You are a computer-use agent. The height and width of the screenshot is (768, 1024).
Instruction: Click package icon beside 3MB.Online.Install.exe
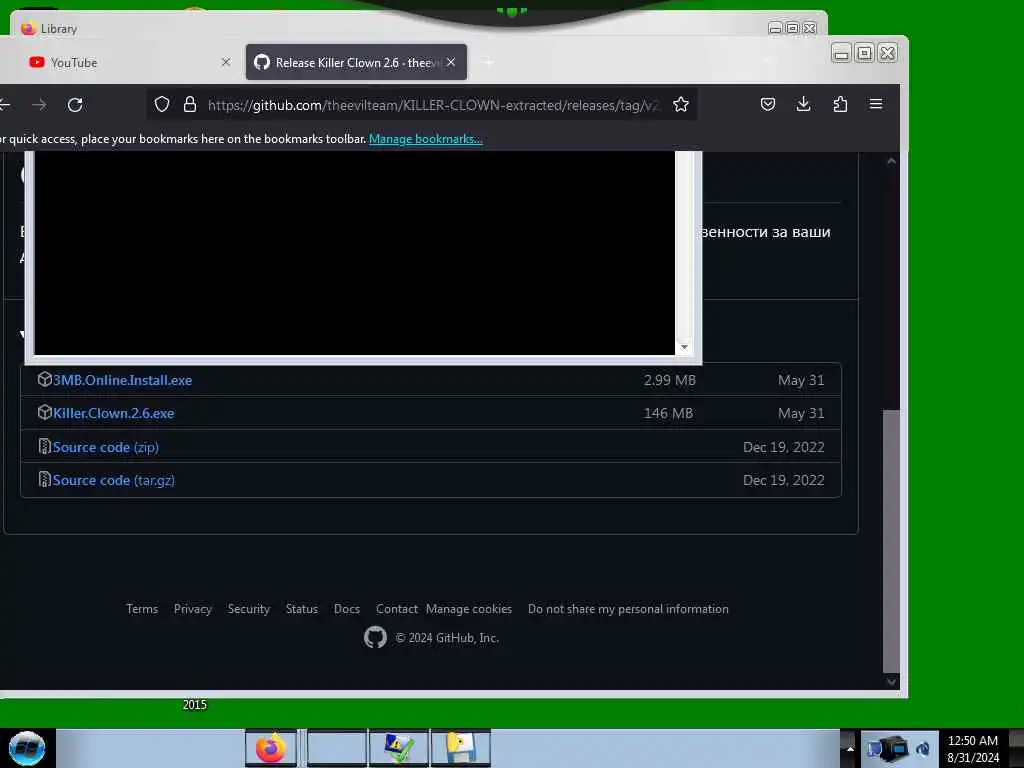pyautogui.click(x=44, y=379)
